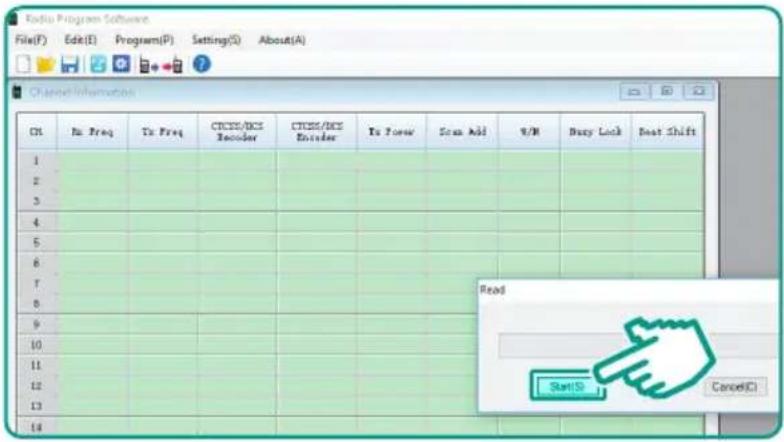Open help with the blue question mark icon
Screen dimensions: 784x442
[x=202, y=64]
